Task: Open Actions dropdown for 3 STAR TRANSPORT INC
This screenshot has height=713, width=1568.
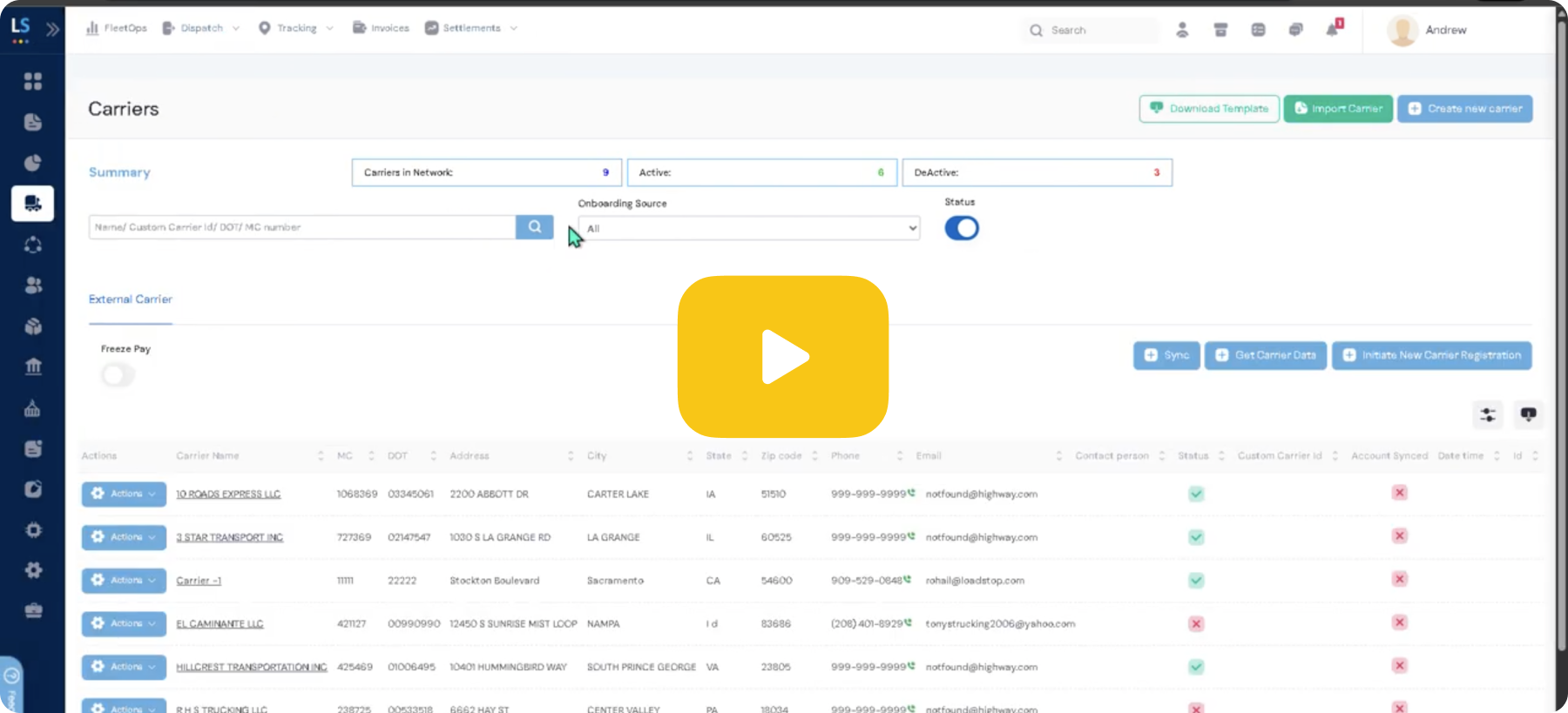Action: click(124, 537)
